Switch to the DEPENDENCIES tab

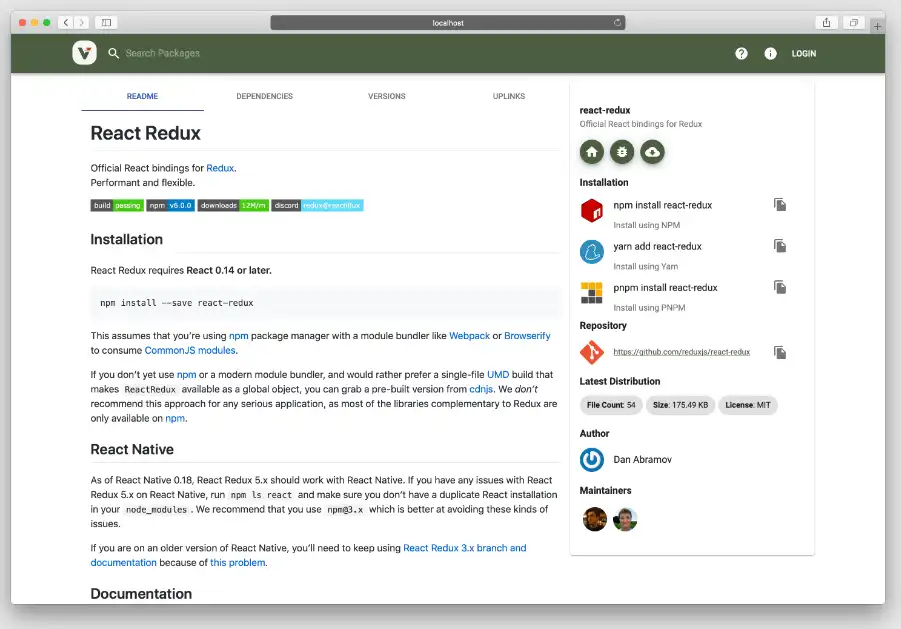pyautogui.click(x=264, y=96)
